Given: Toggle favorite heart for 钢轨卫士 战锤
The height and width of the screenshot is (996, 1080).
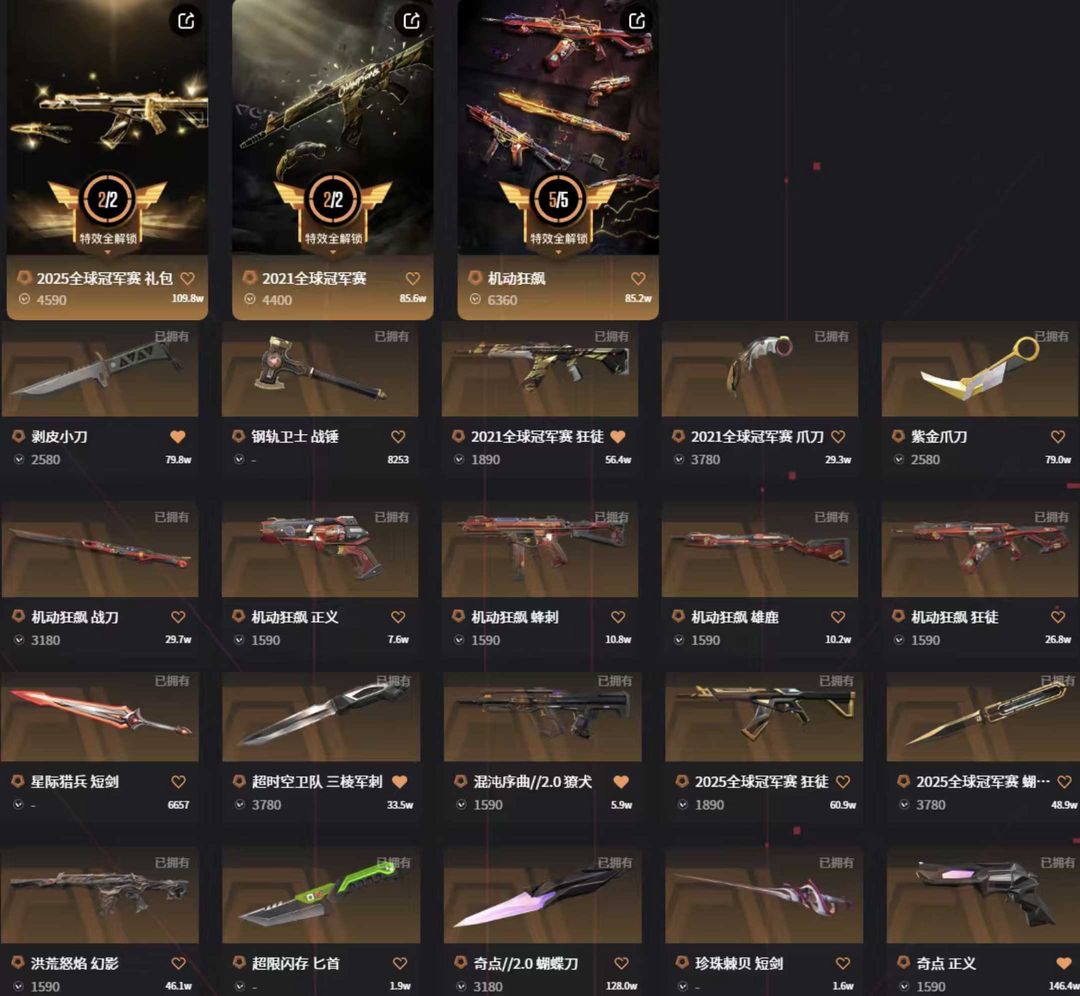Looking at the screenshot, I should click(x=398, y=437).
